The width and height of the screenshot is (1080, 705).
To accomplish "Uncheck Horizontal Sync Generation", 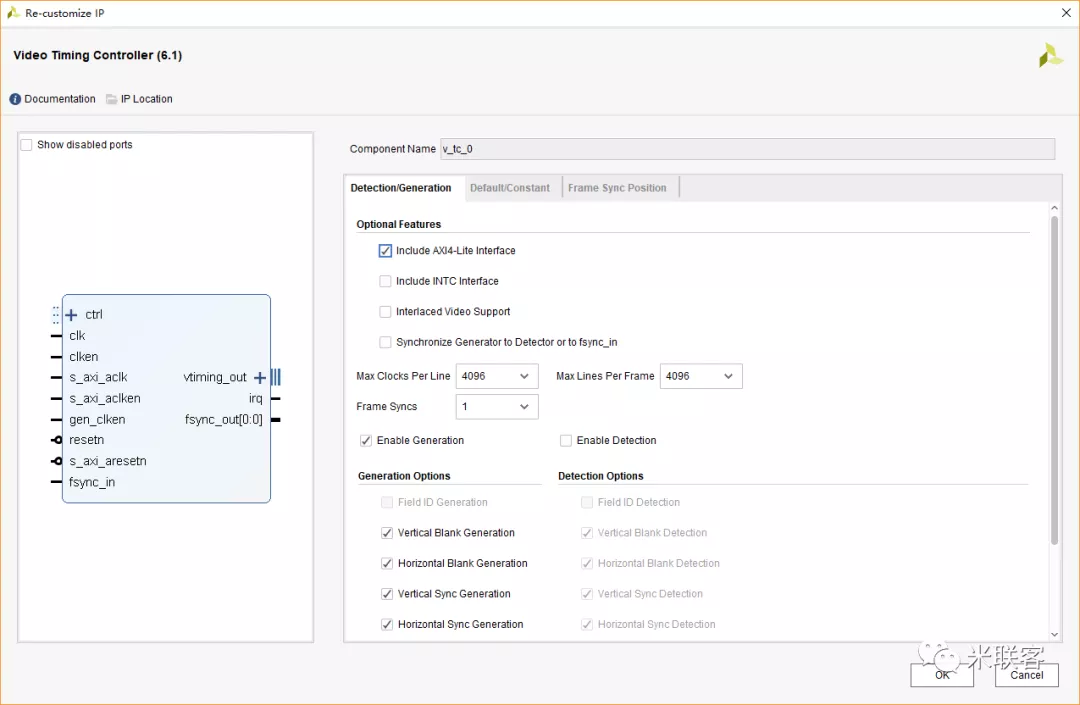I will (387, 624).
